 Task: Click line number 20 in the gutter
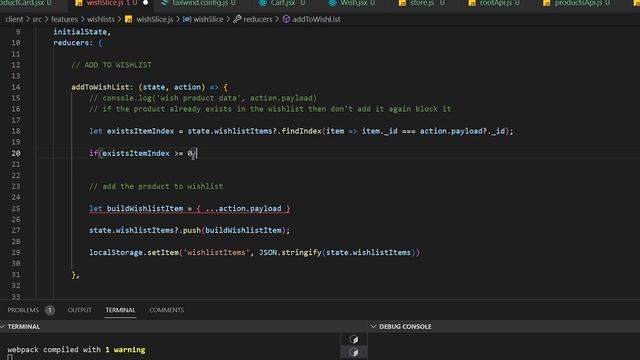click(16, 153)
